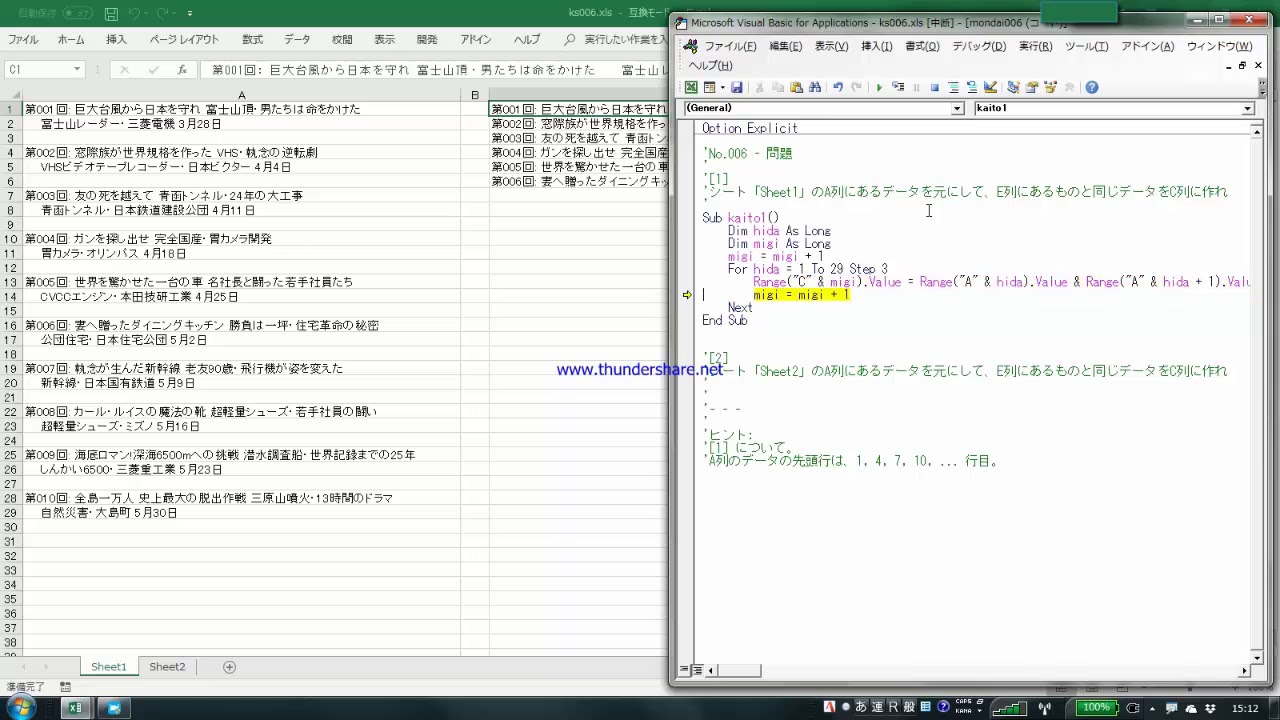
Task: Open Find using the binoculars icon
Action: click(x=815, y=88)
